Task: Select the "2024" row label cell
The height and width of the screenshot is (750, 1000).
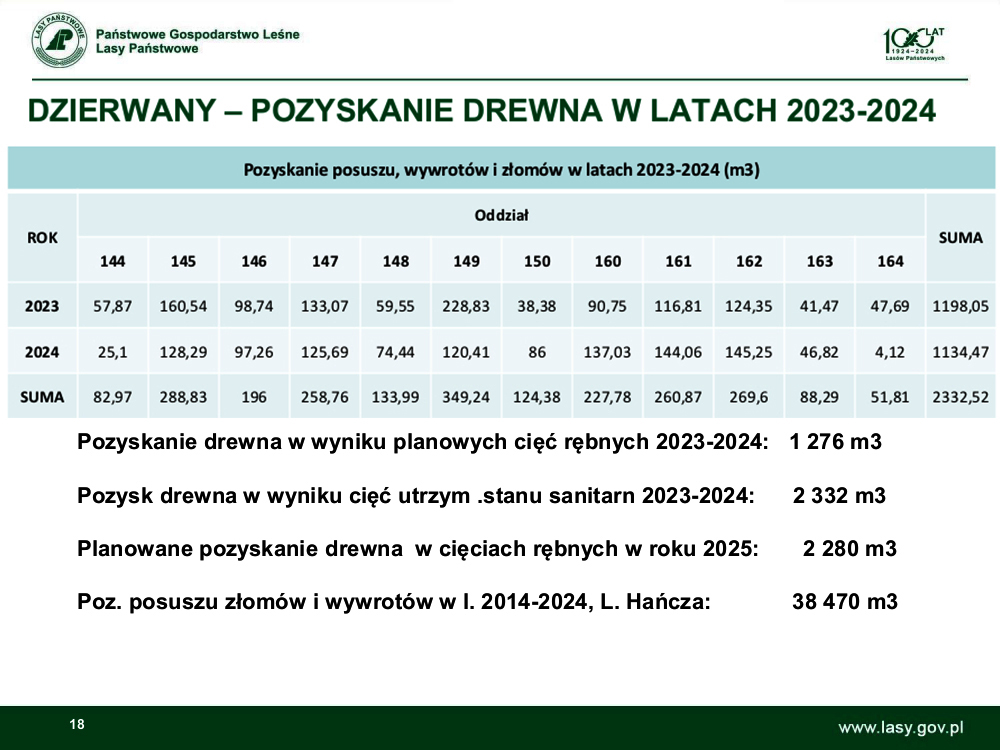Action: [42, 352]
